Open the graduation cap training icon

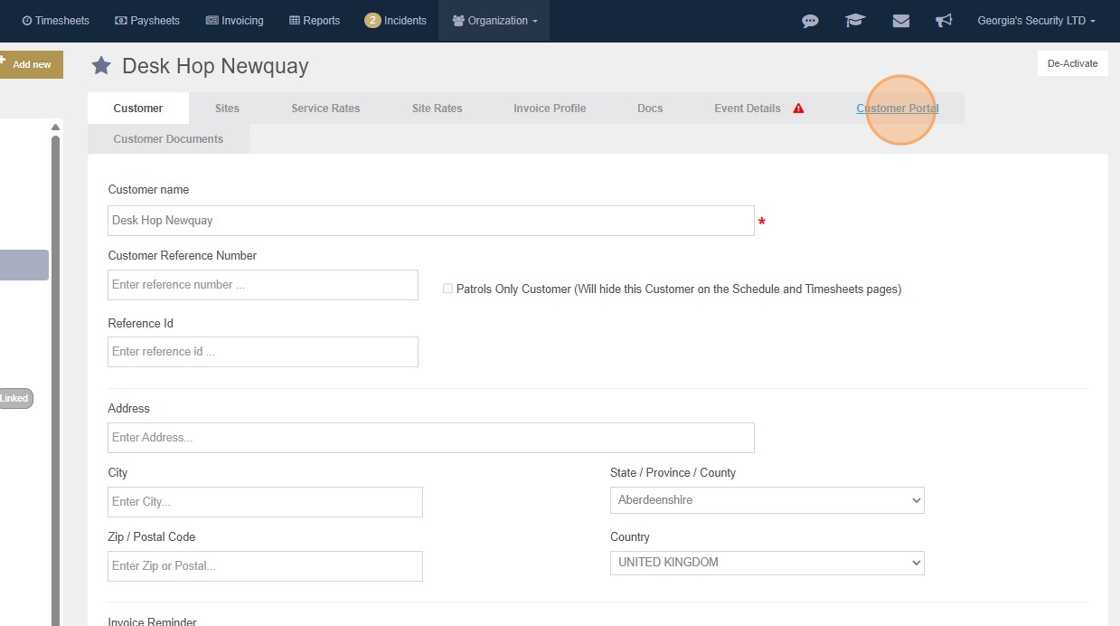click(855, 21)
